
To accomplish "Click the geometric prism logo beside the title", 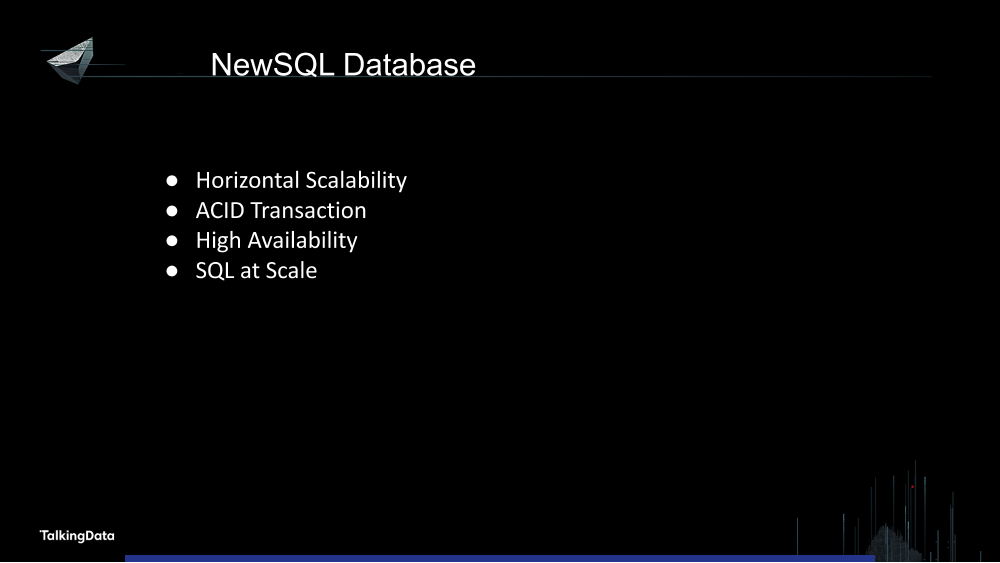I will coord(71,61).
